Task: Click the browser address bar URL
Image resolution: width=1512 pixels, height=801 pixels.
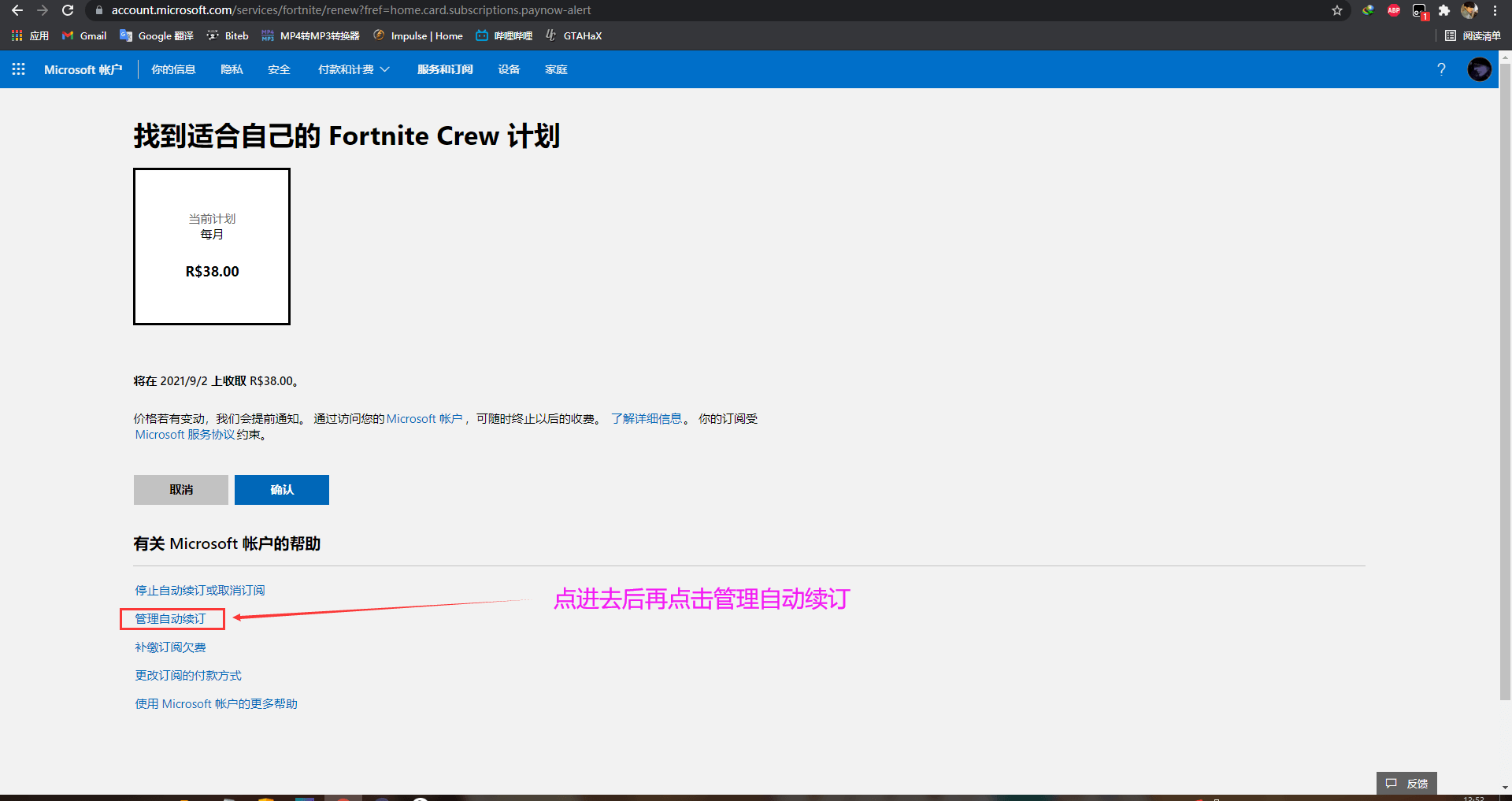Action: (x=351, y=10)
